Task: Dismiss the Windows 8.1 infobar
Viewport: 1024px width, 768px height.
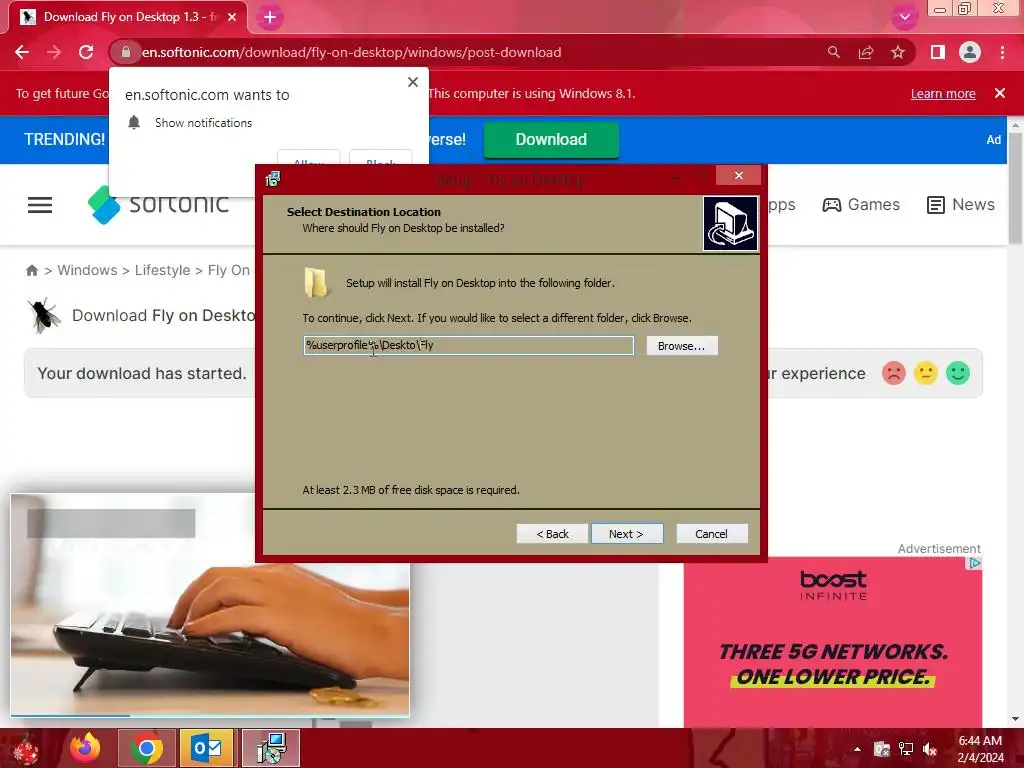Action: pos(1000,93)
